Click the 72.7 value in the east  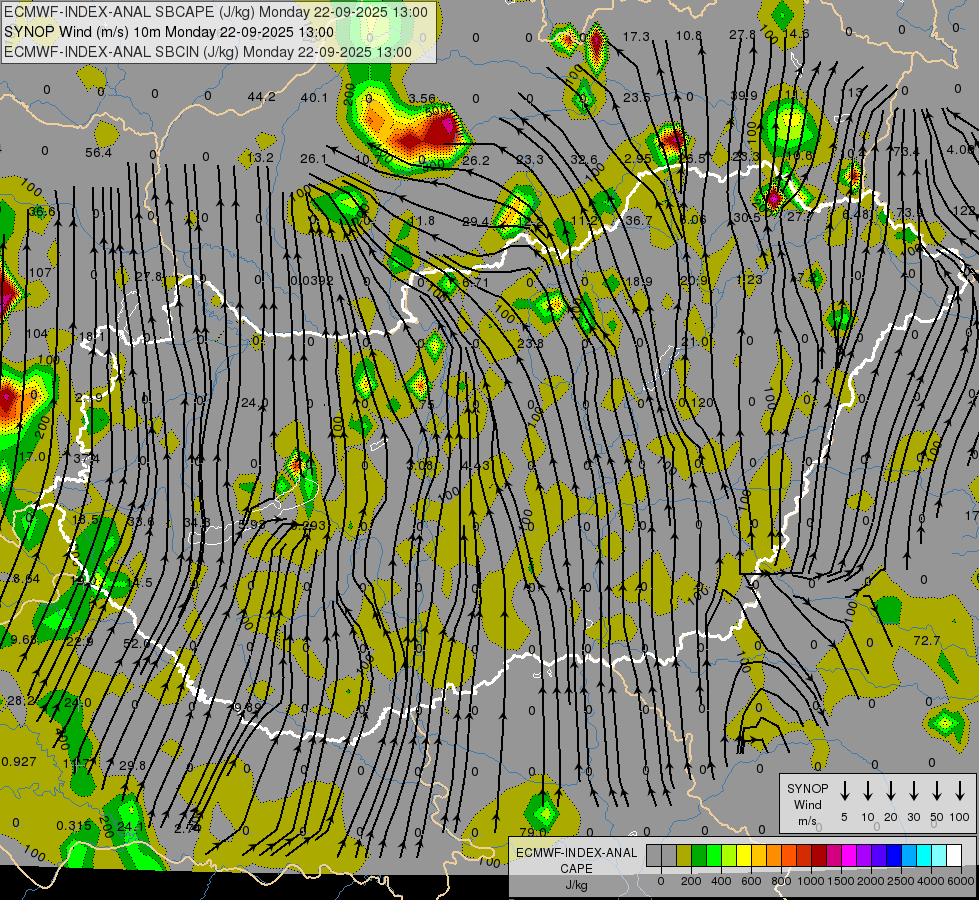click(x=927, y=640)
